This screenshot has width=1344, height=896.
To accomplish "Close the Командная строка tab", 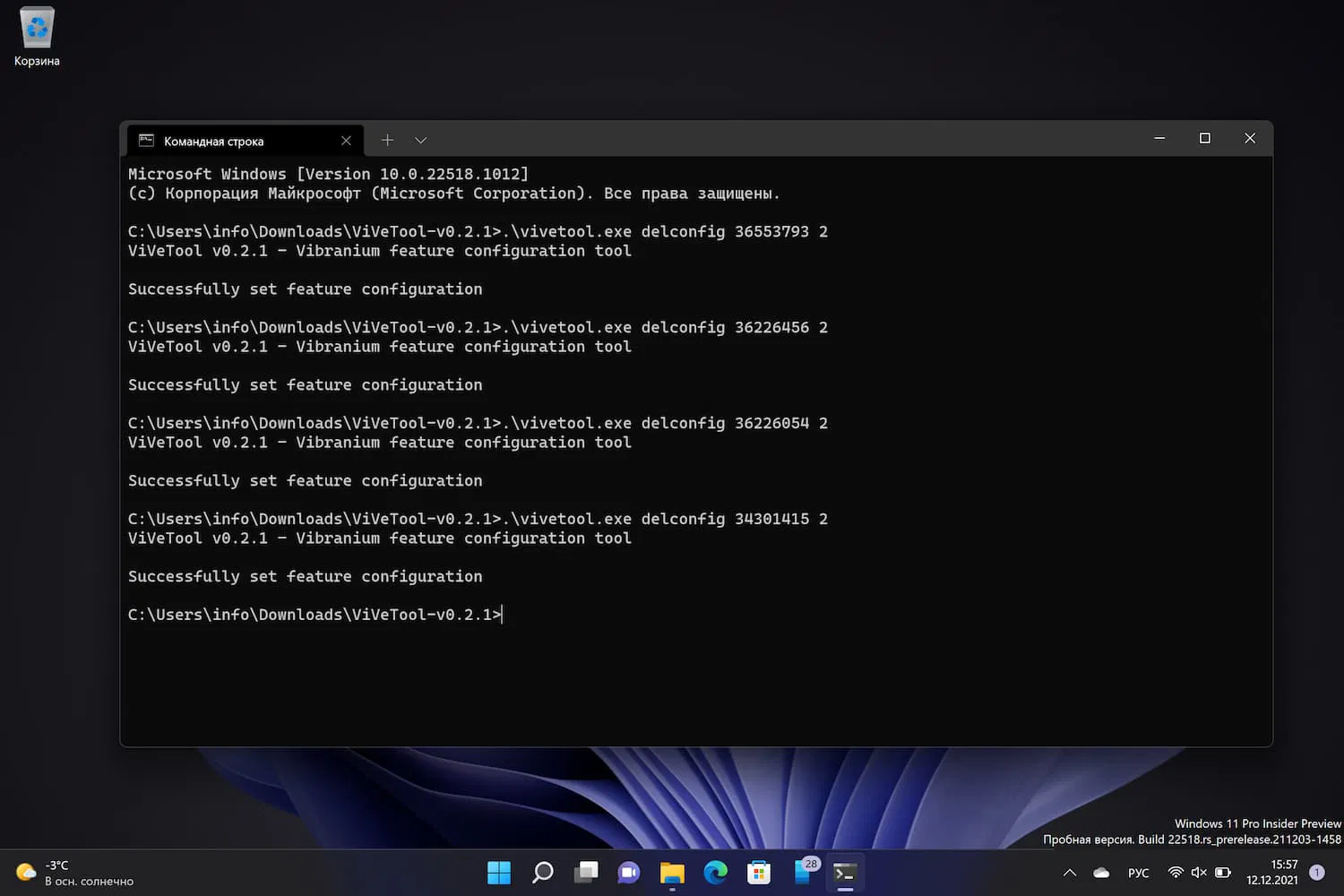I will click(346, 141).
